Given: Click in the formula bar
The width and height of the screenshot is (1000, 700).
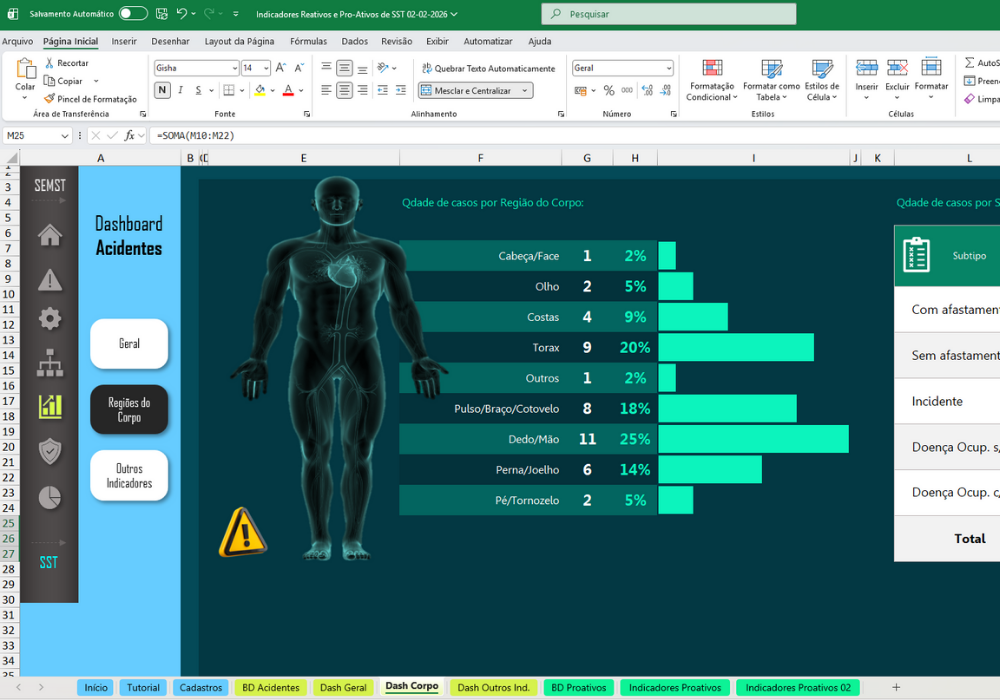Looking at the screenshot, I should tap(574, 136).
